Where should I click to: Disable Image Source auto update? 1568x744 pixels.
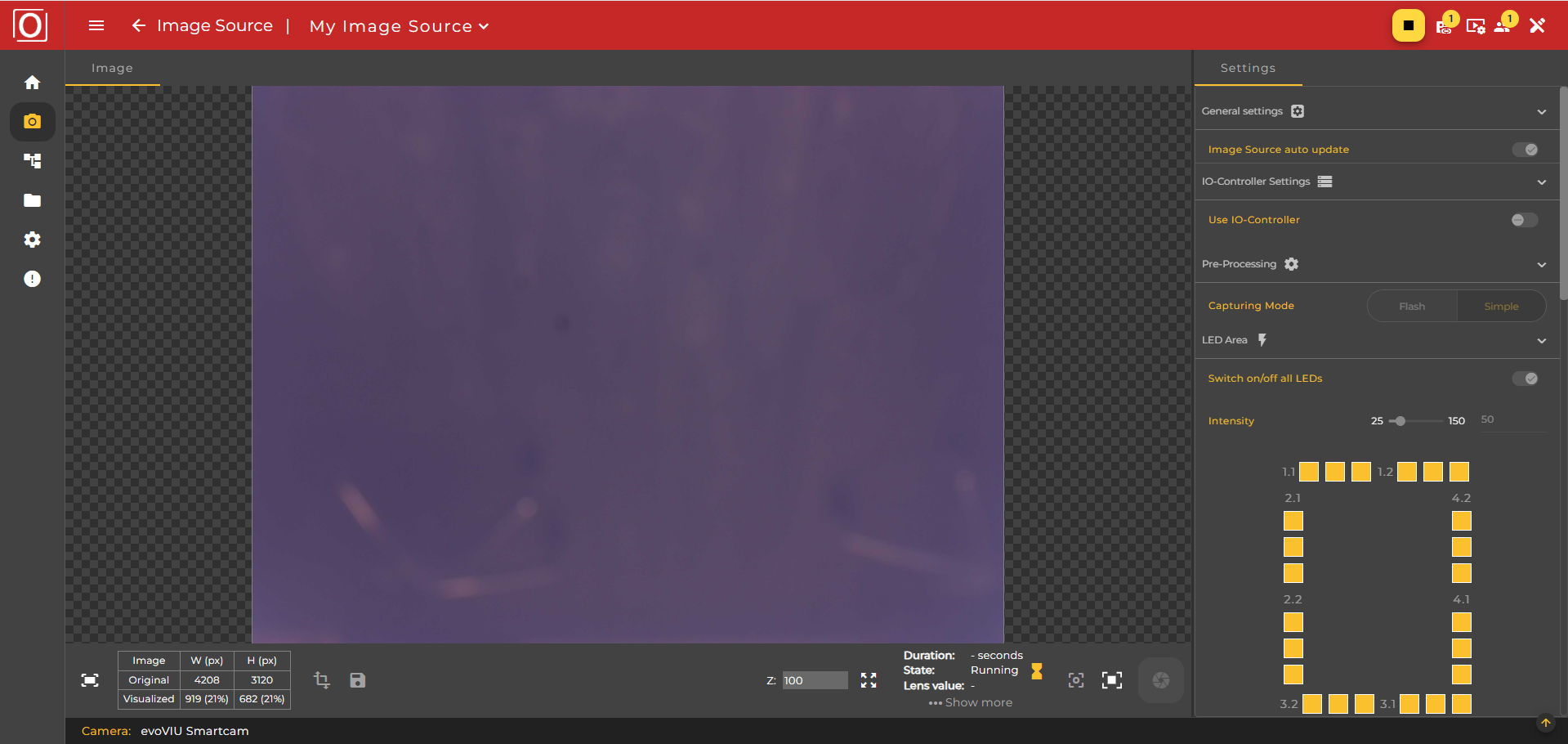[x=1526, y=149]
